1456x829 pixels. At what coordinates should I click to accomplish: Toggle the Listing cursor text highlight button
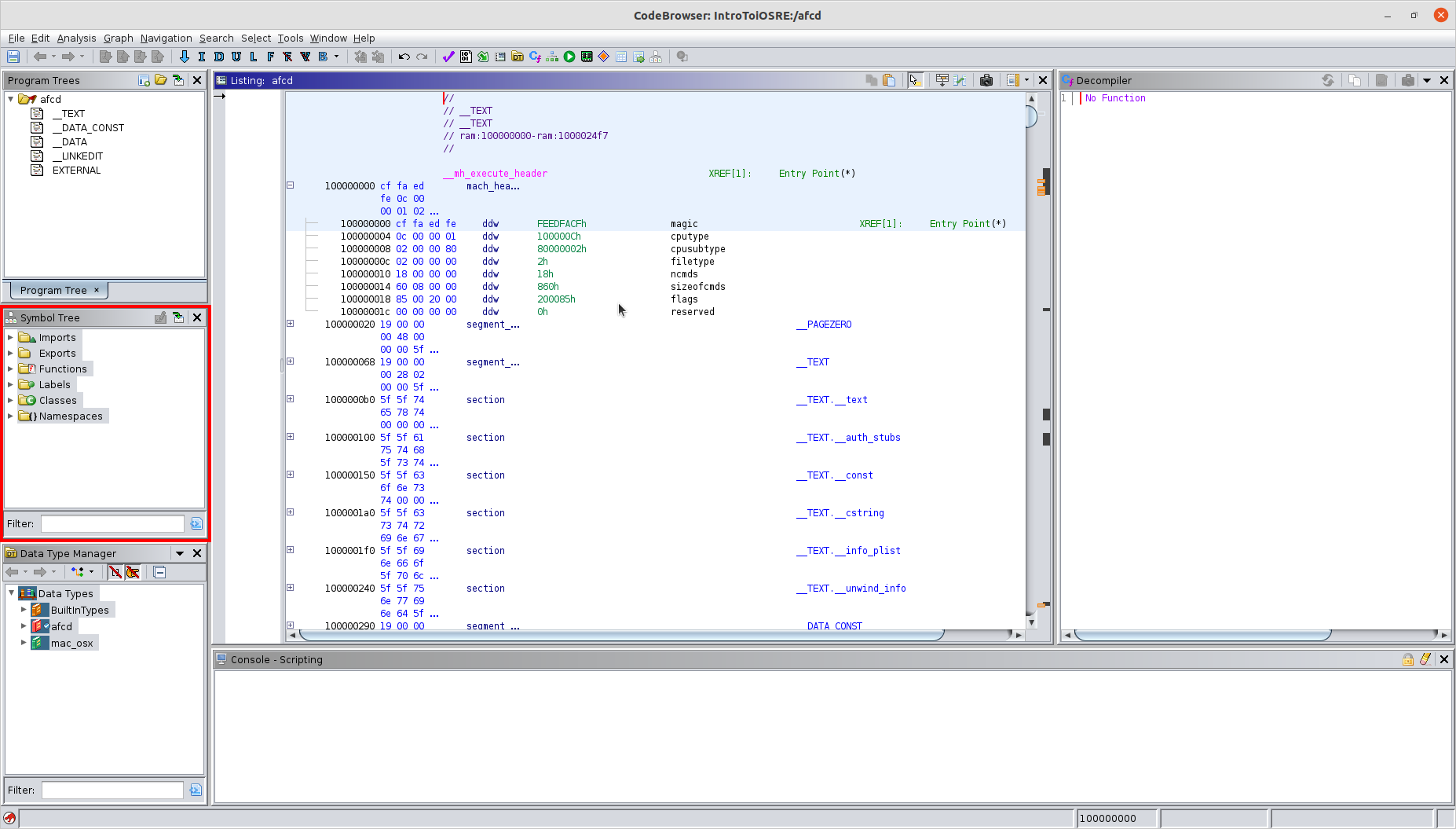pos(916,80)
